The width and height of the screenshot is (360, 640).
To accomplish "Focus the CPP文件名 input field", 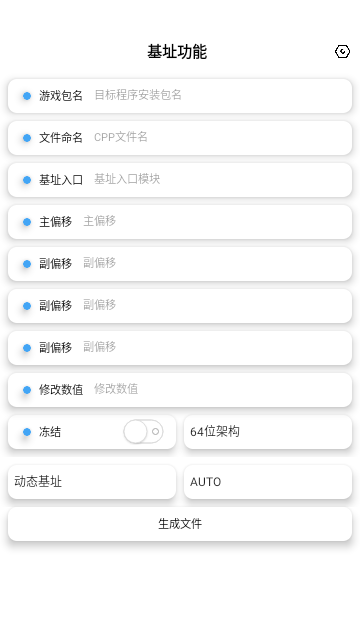I will coord(220,138).
